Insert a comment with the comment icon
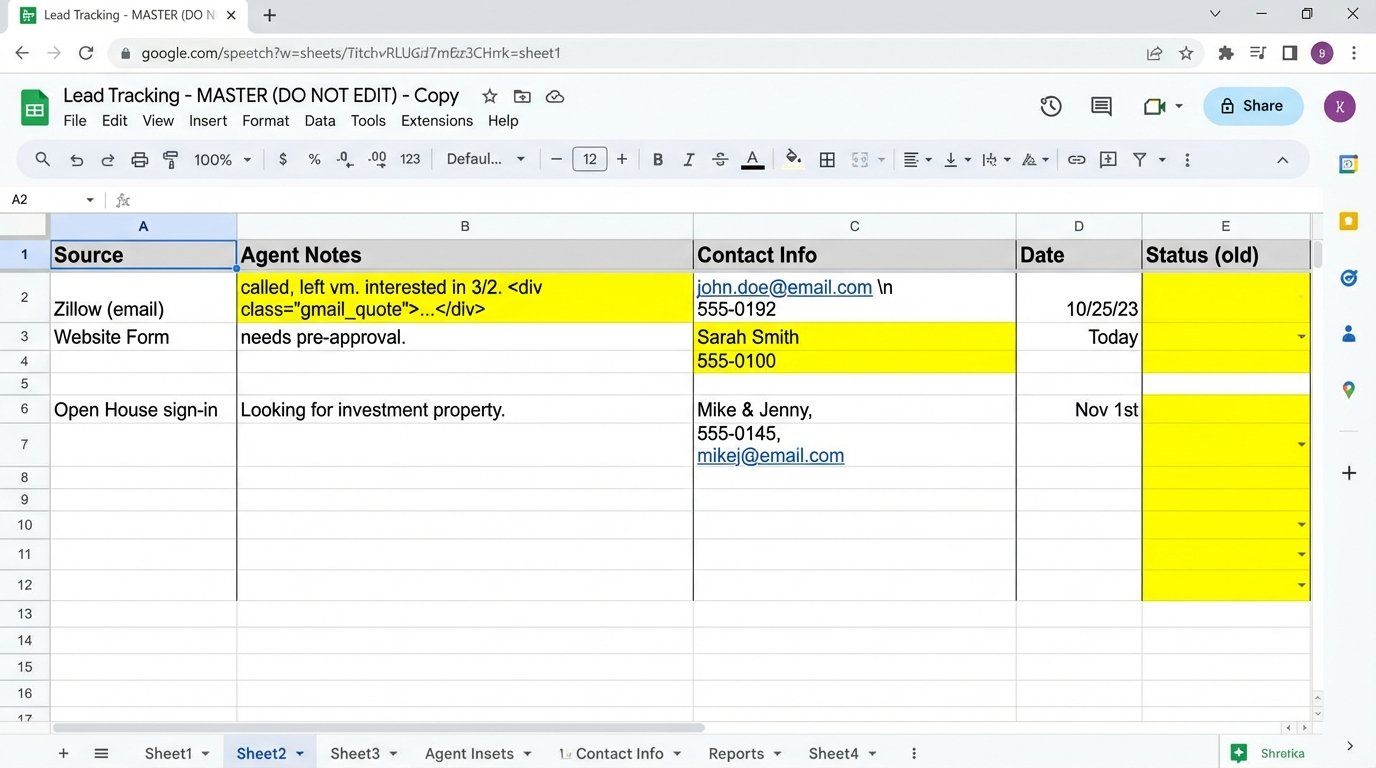This screenshot has width=1376, height=768. [1107, 159]
